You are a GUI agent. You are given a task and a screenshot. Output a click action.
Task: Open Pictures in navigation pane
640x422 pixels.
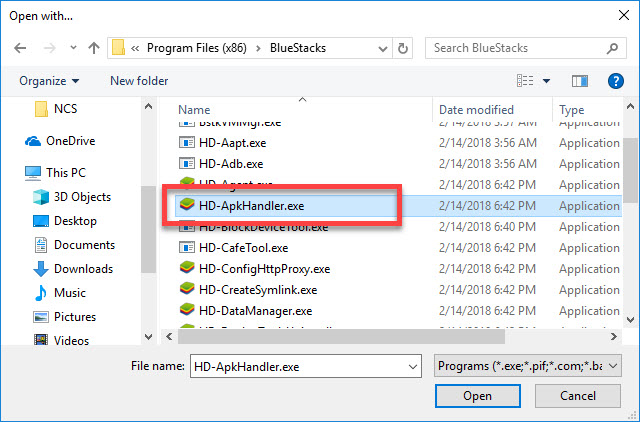[64, 317]
